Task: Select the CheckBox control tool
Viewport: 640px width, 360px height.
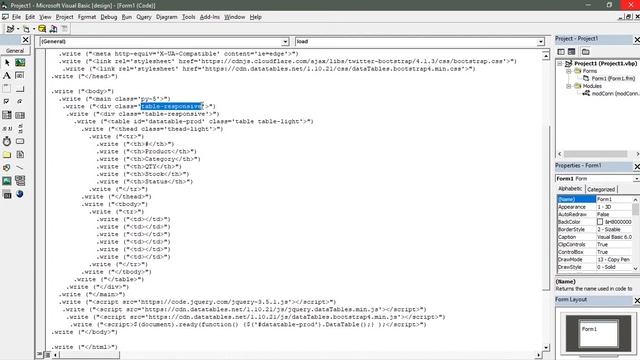Action: [7, 102]
